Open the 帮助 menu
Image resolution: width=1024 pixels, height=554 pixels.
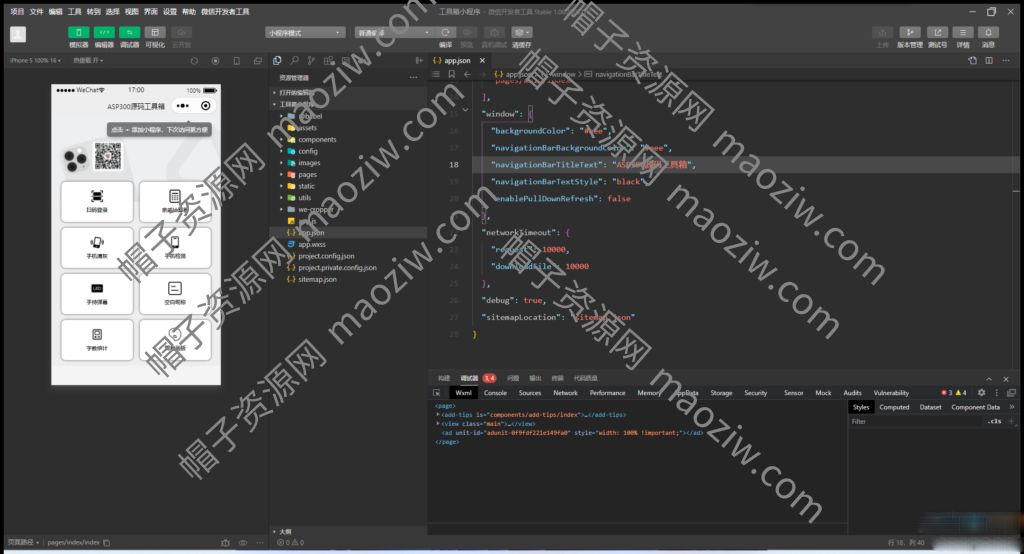pos(189,12)
